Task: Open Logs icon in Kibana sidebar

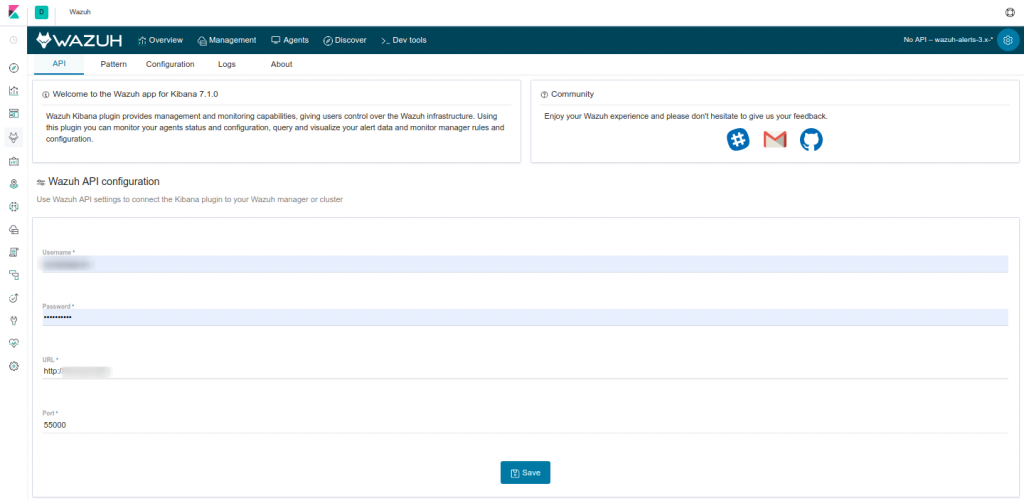Action: point(14,252)
